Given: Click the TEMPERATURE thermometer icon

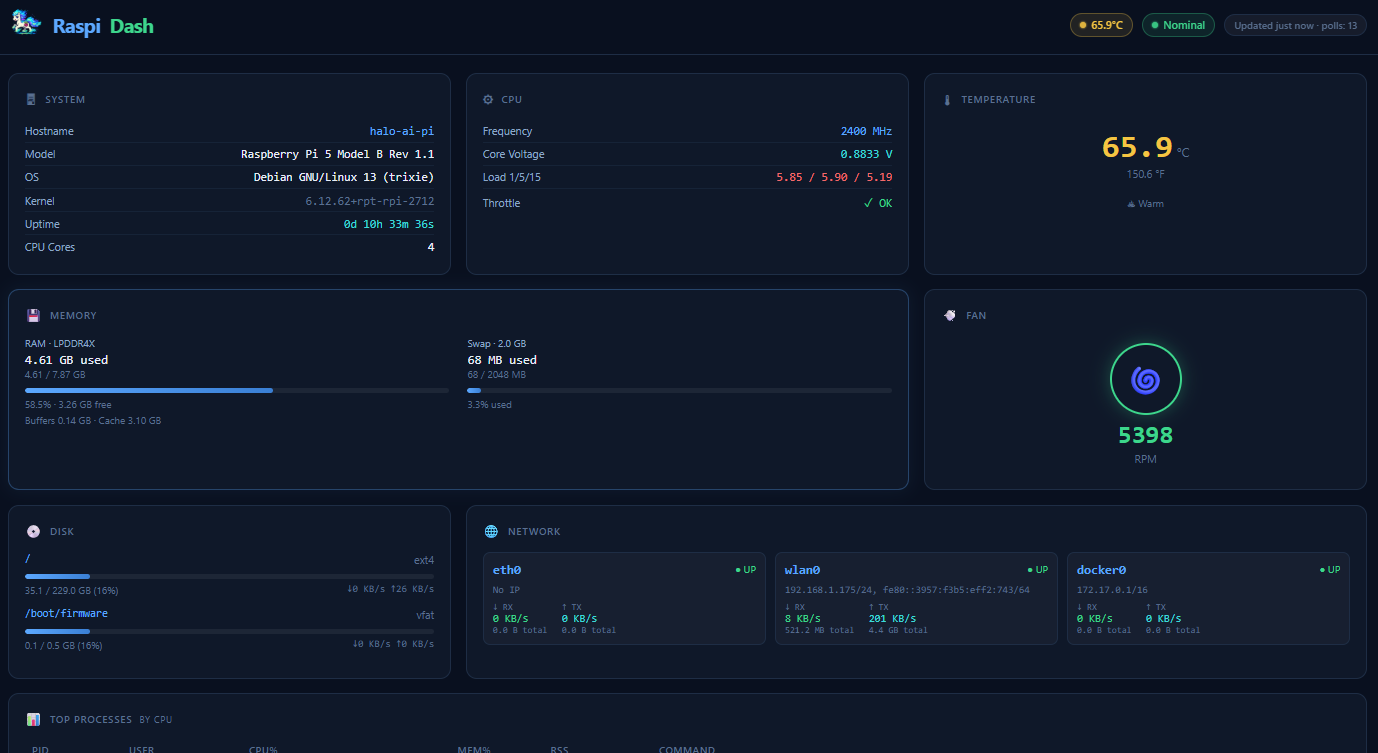Looking at the screenshot, I should click(947, 99).
